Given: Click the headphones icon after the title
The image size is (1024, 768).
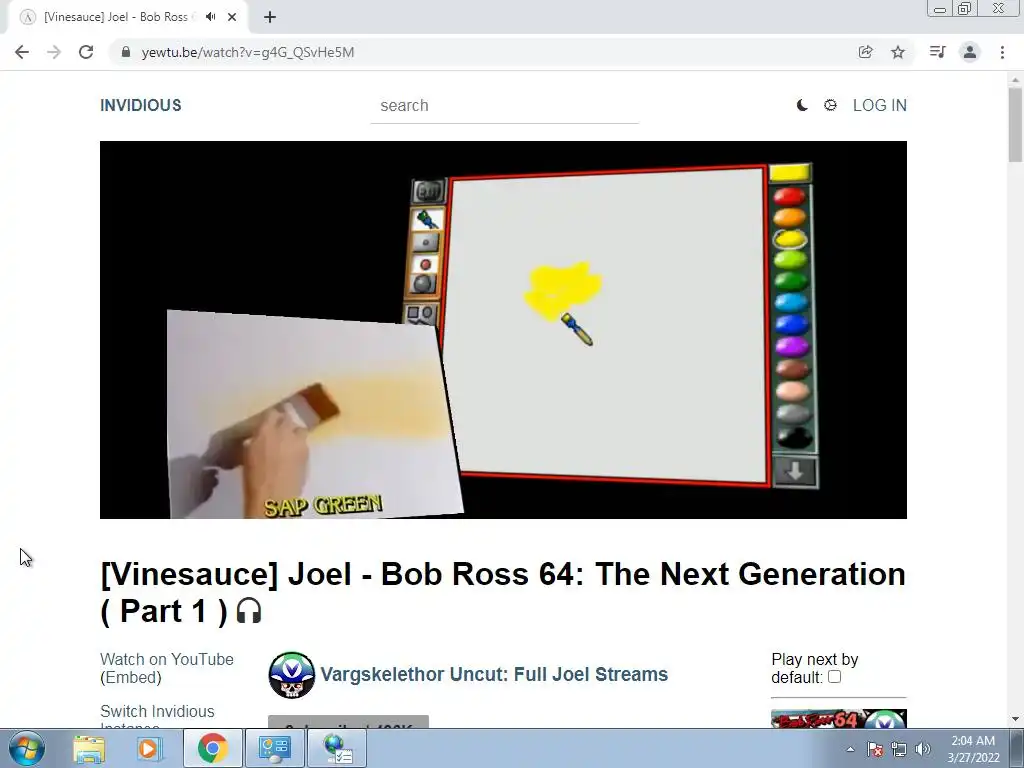Looking at the screenshot, I should 249,612.
